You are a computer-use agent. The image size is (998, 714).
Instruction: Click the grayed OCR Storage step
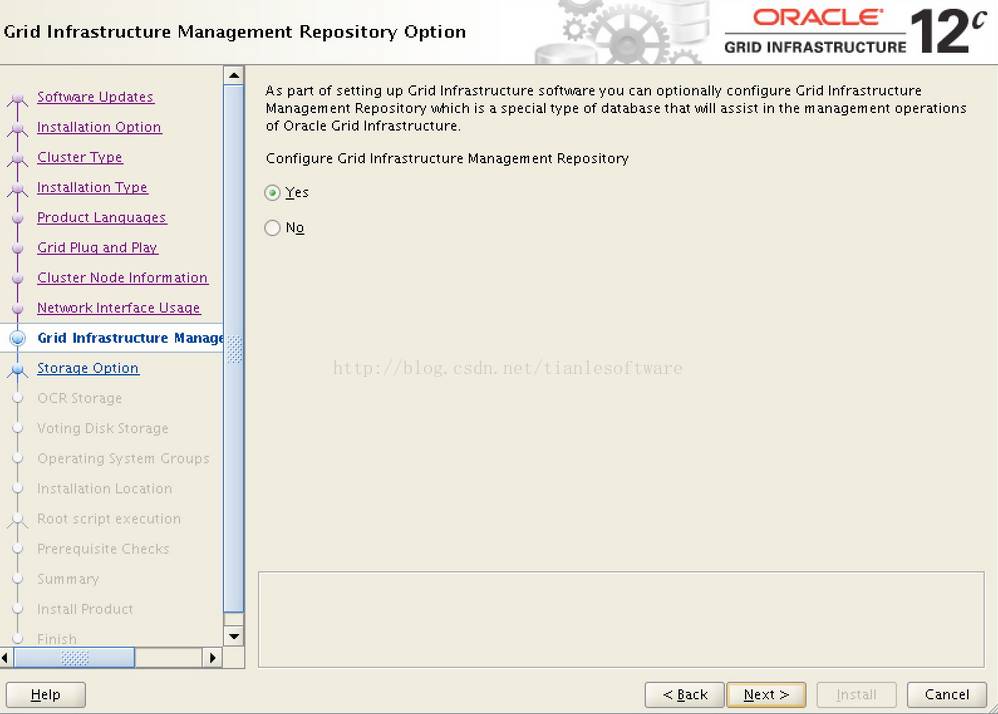click(x=80, y=398)
